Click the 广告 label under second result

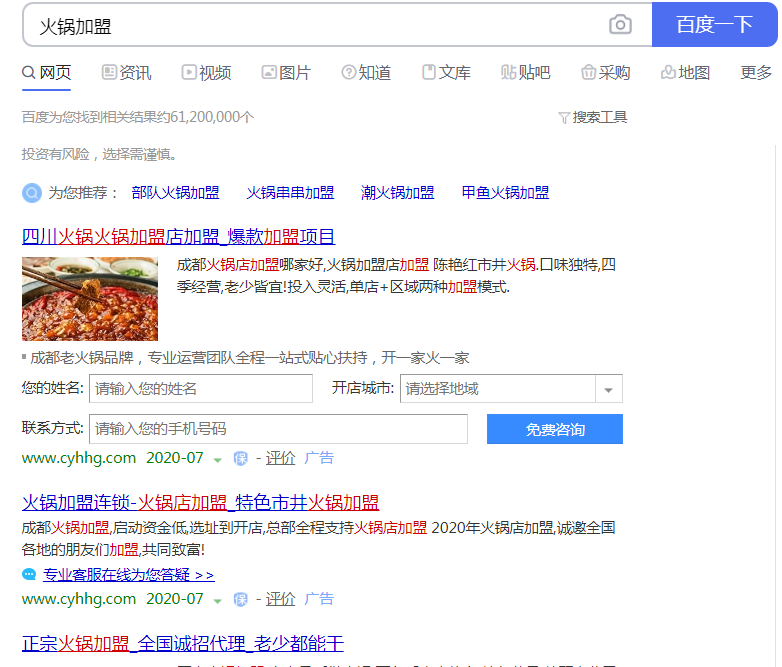[319, 599]
